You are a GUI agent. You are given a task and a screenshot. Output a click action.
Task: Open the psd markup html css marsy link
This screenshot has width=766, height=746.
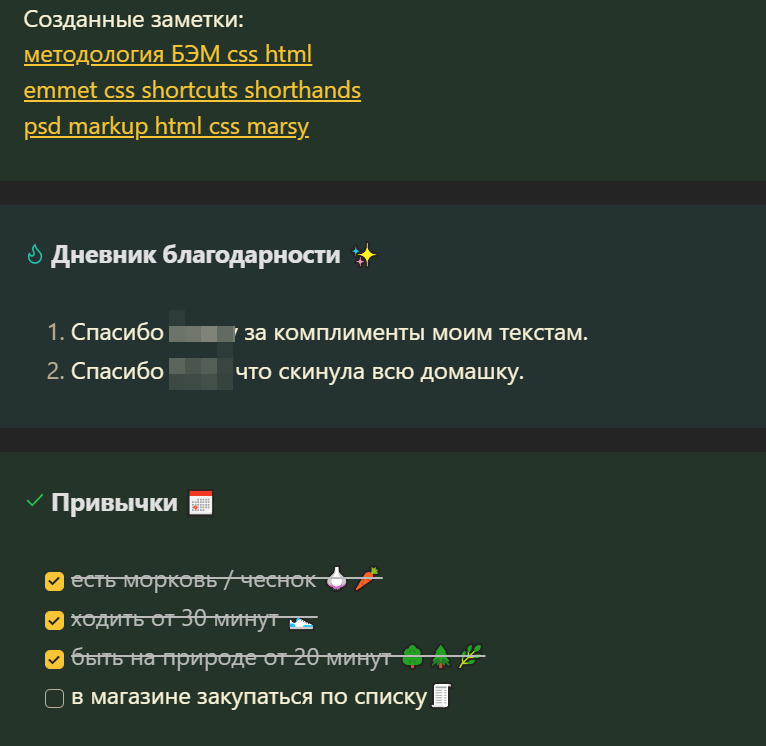click(x=166, y=127)
